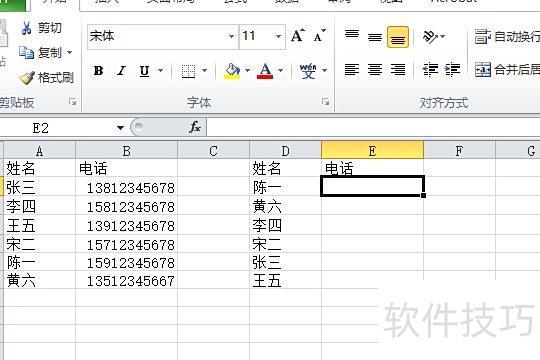Open text orientation dropdown arrow
The height and width of the screenshot is (360, 540).
point(443,36)
